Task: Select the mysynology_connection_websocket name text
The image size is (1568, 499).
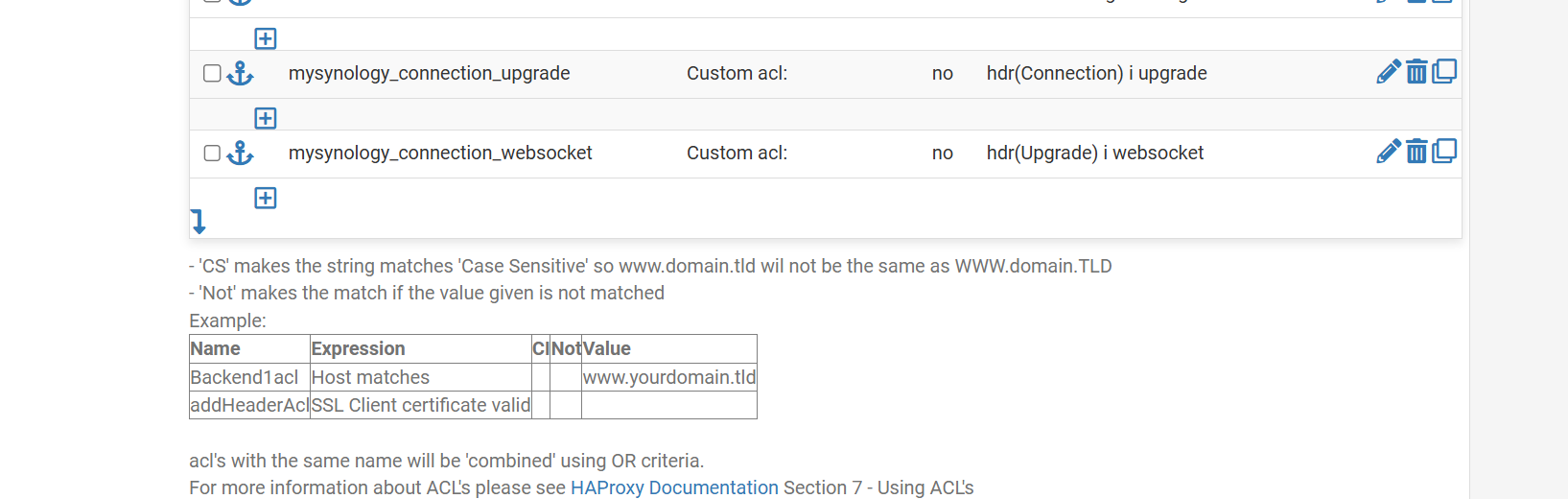Action: pyautogui.click(x=440, y=154)
